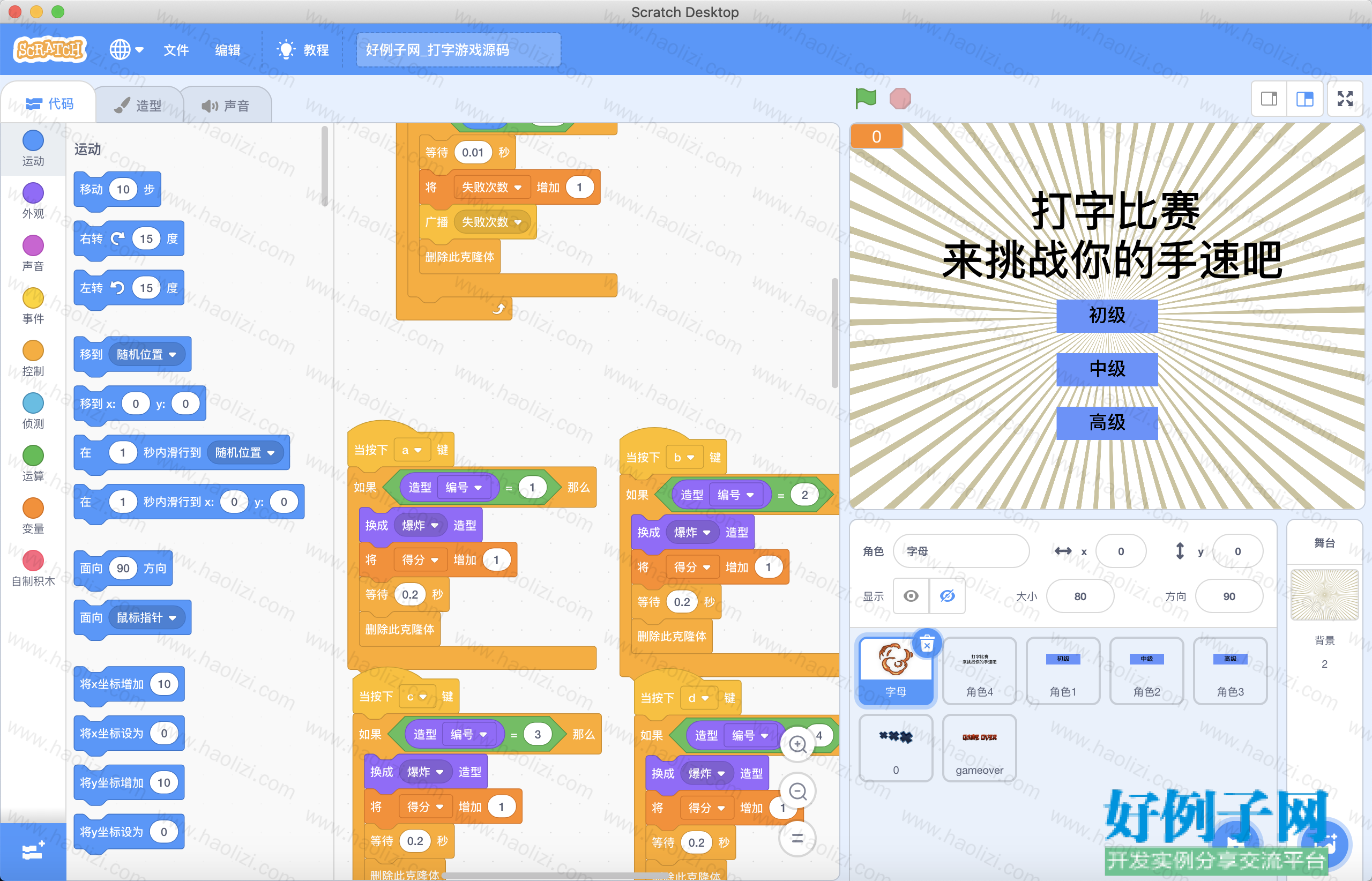Open the key 'a' dropdown in hat block

[412, 450]
